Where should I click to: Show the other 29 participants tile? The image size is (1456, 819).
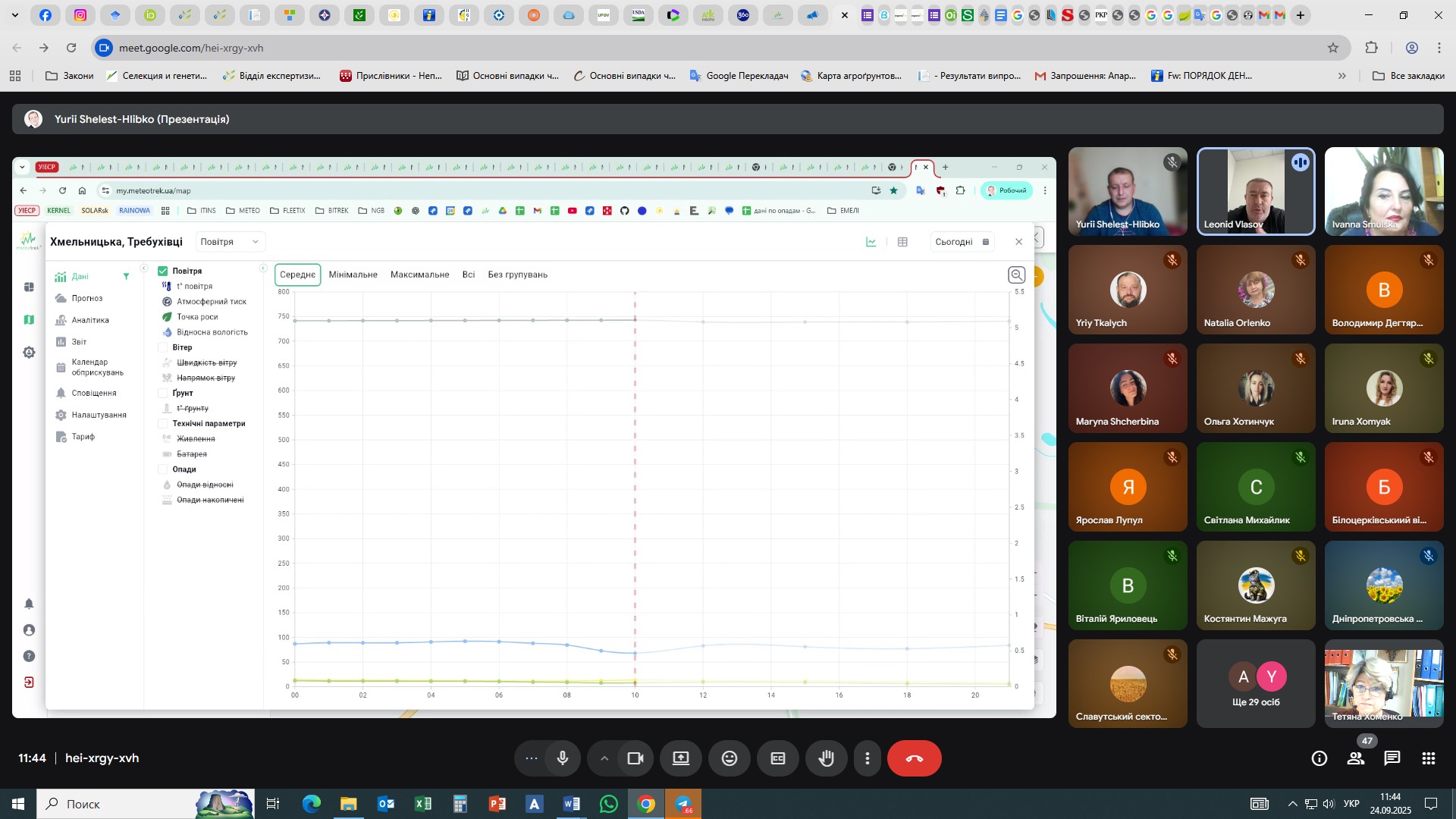[1256, 684]
